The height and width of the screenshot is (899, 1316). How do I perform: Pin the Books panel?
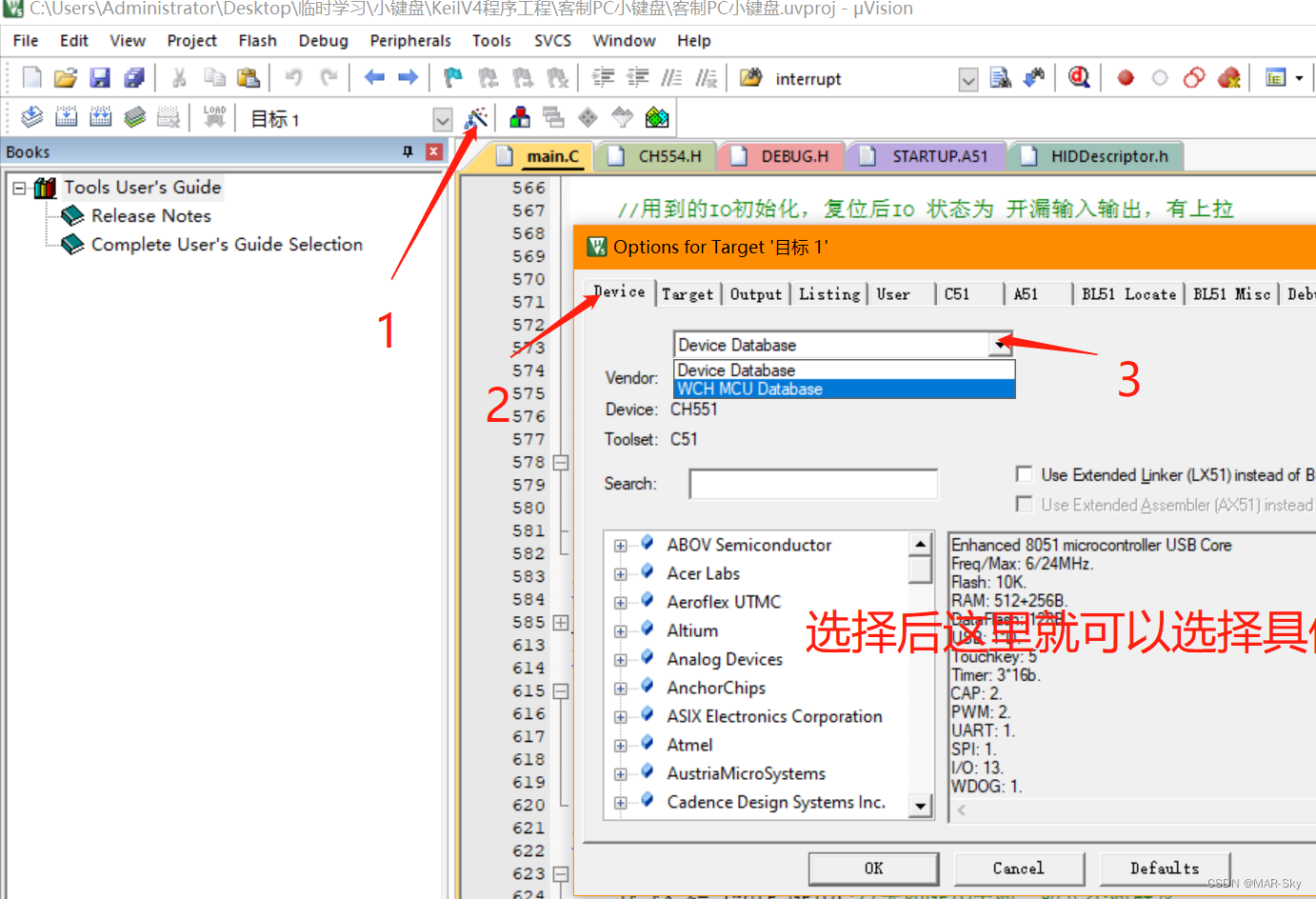coord(408,151)
